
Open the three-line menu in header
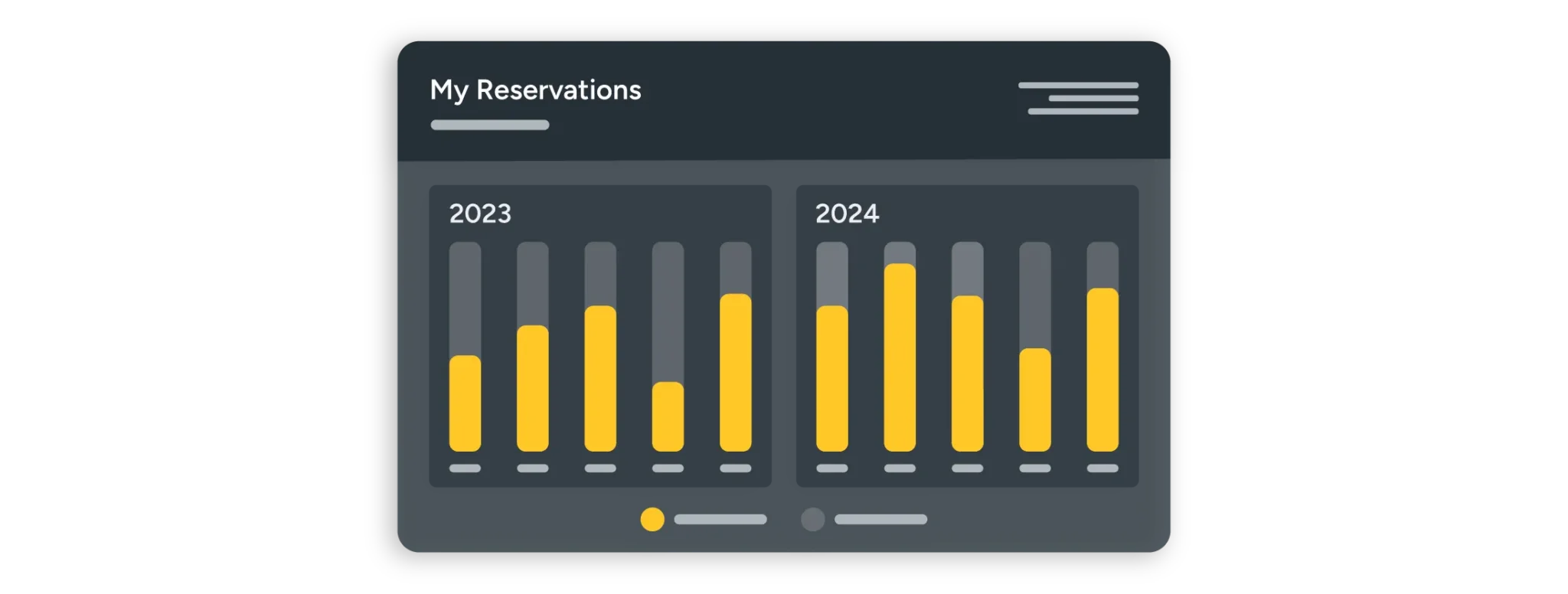tap(1079, 99)
